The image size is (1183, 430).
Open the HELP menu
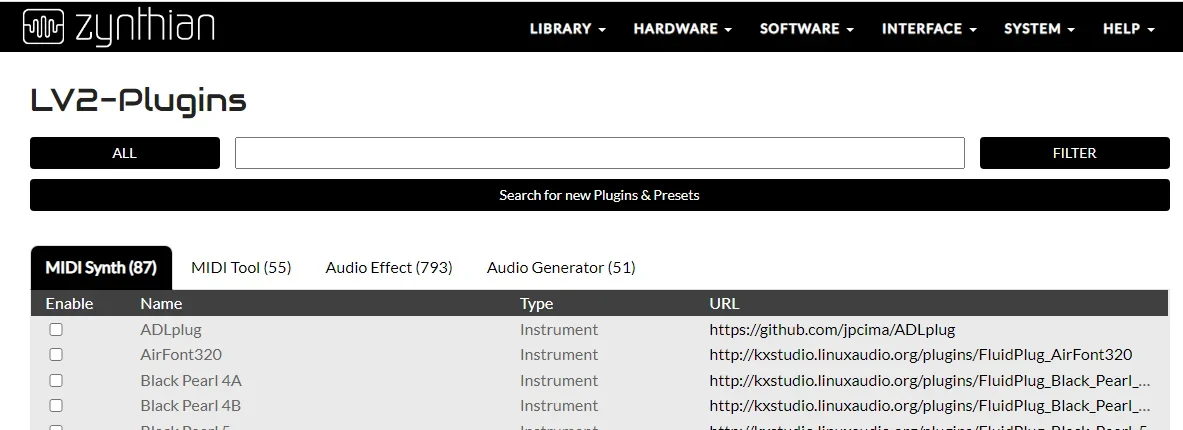coord(1128,29)
